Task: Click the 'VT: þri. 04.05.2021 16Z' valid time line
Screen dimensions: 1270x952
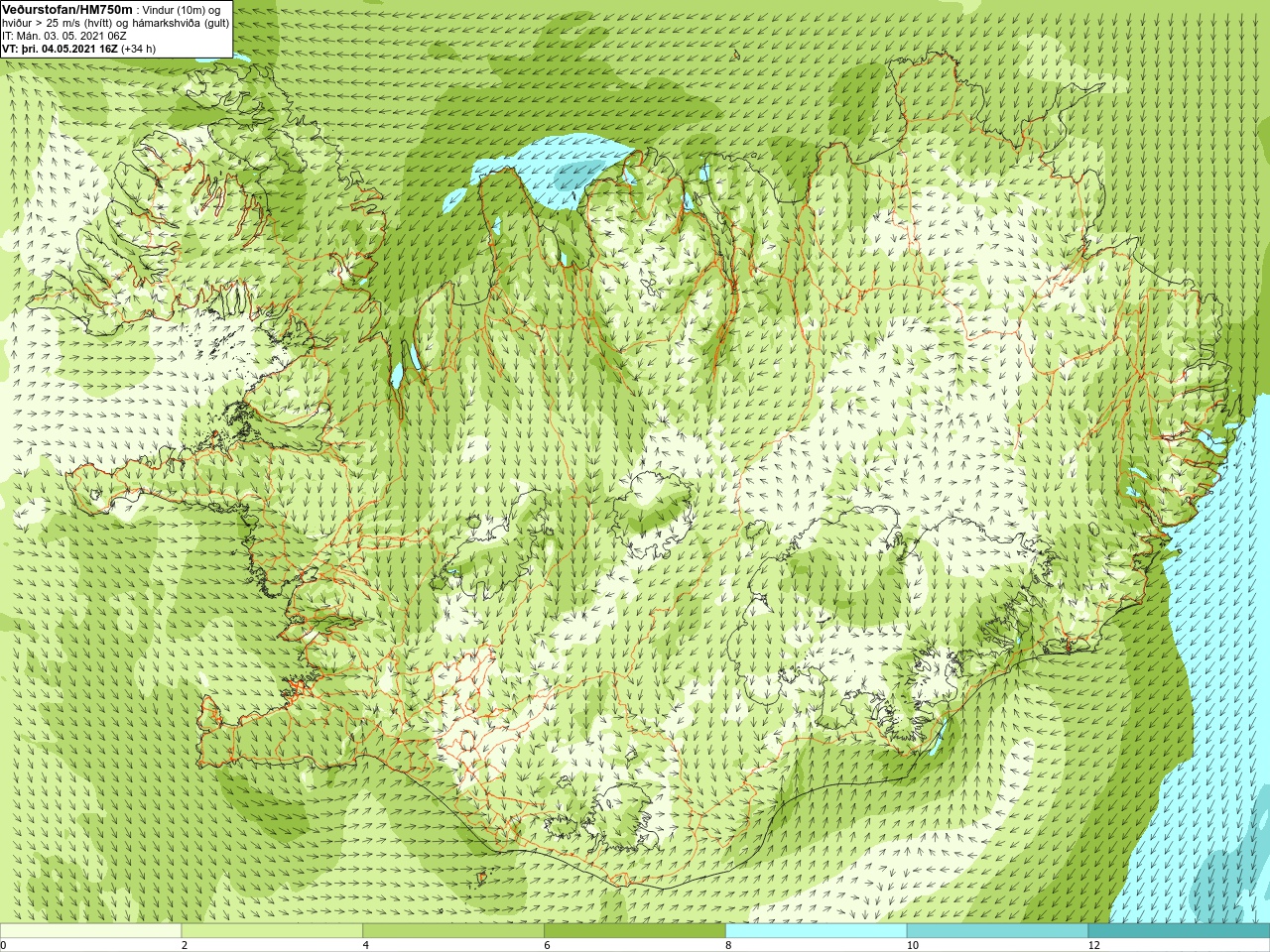Action: point(78,49)
